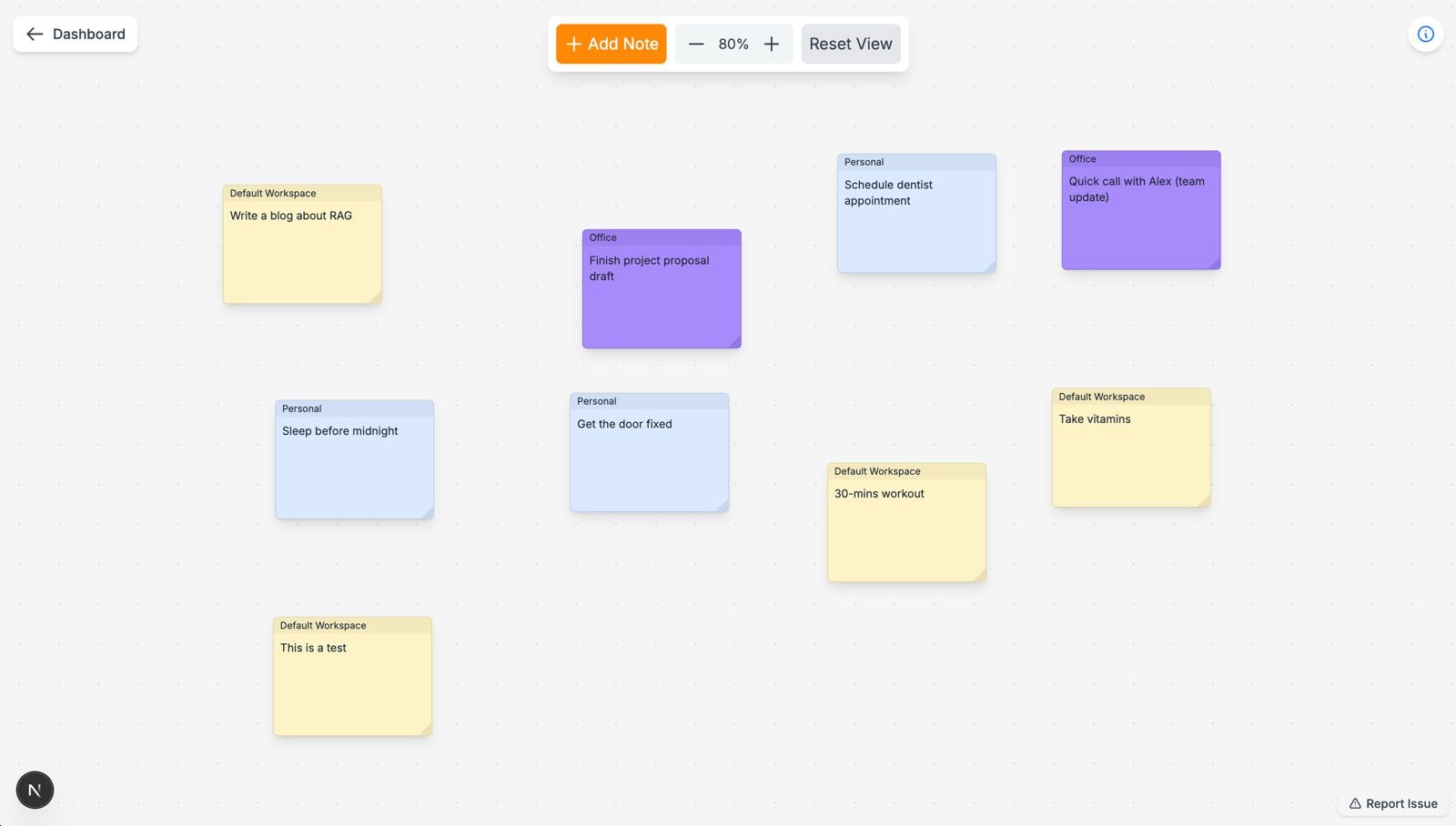Screen dimensions: 1456x826
Task: Click resize corner of 'This is a test' note
Action: [x=426, y=730]
